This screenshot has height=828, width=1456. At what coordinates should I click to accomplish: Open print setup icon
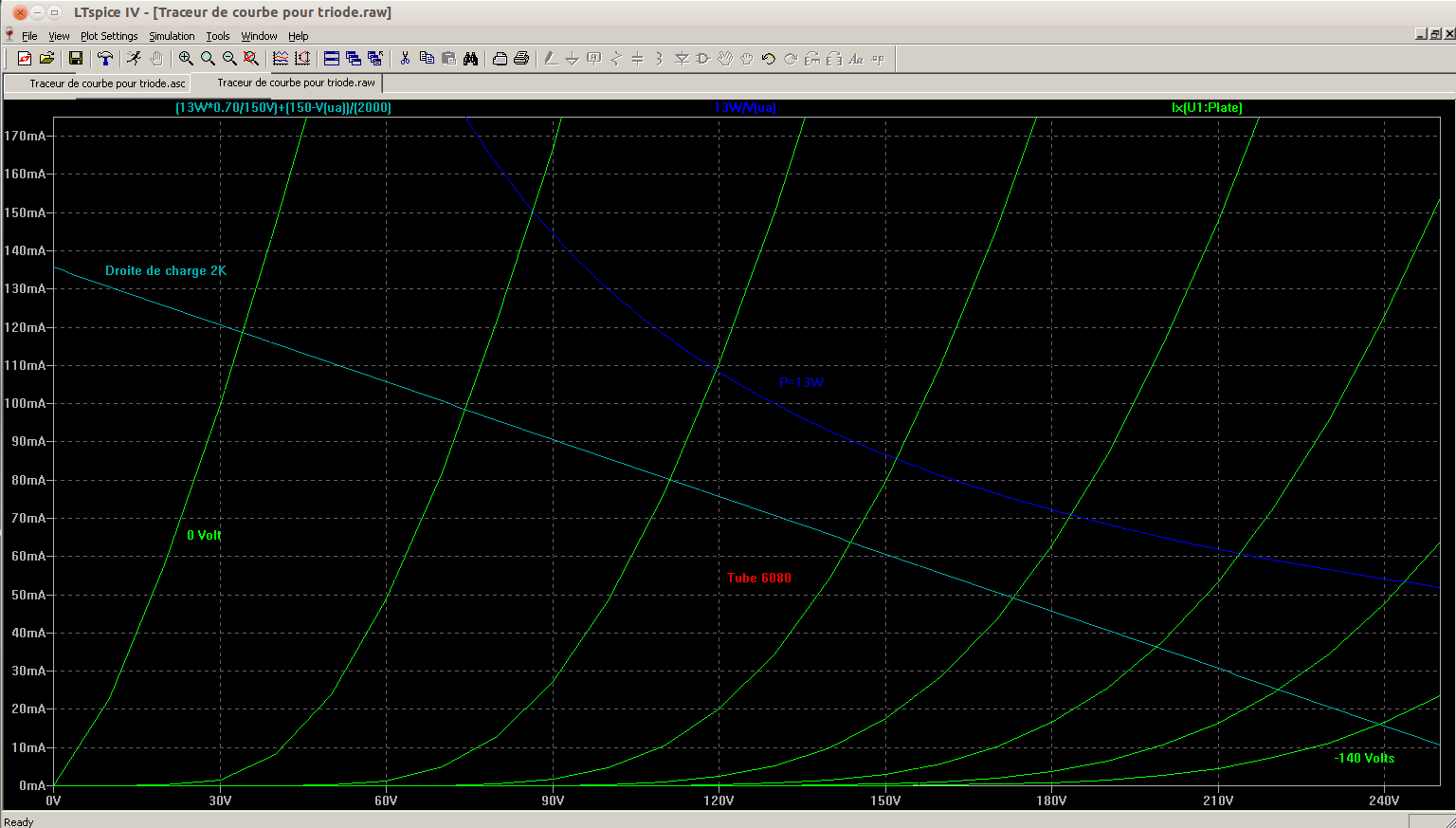click(500, 59)
